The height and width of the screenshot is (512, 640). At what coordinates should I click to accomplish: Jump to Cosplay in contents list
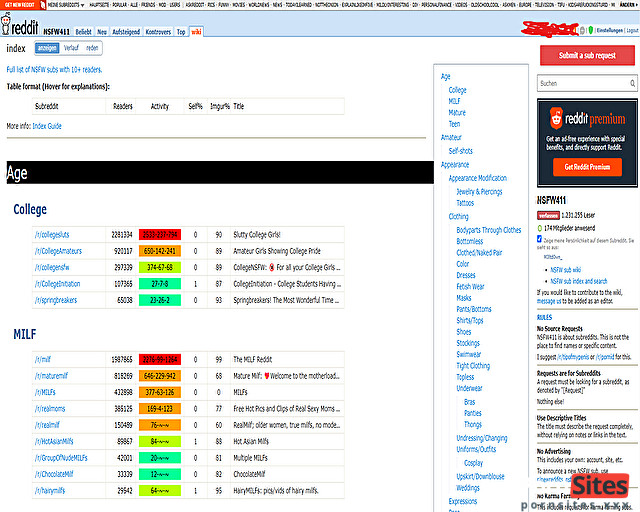(x=473, y=463)
